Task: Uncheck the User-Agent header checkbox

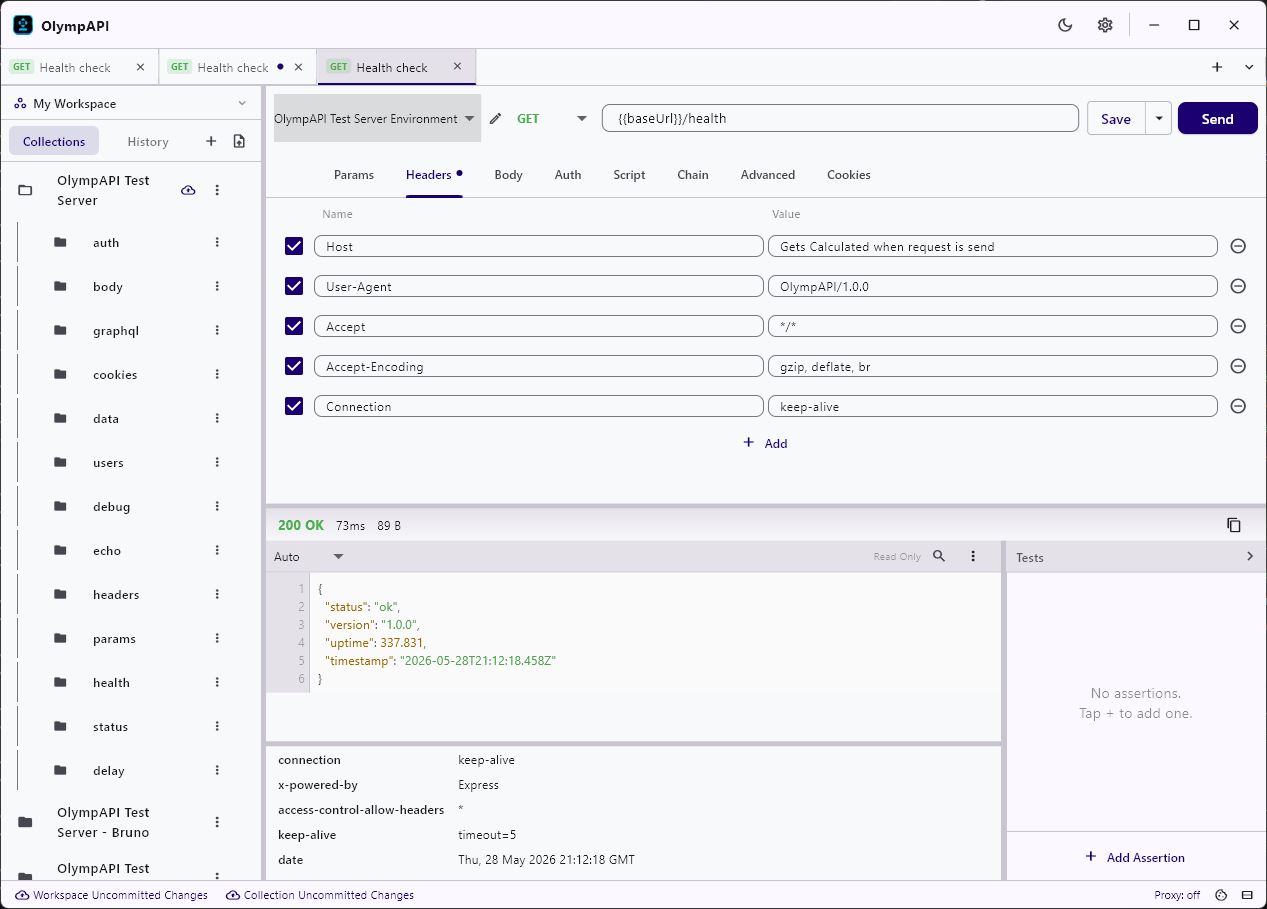Action: (x=294, y=286)
